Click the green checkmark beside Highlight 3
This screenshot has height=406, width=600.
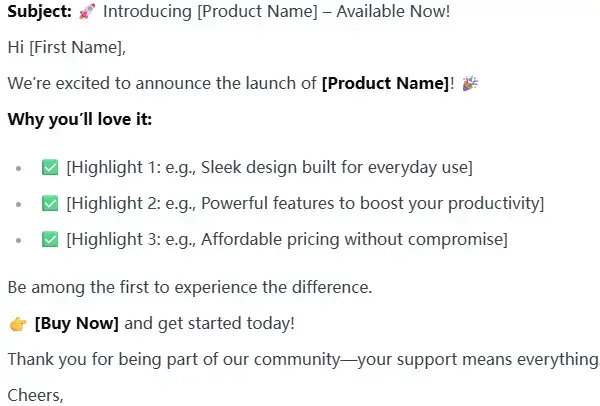coord(50,239)
